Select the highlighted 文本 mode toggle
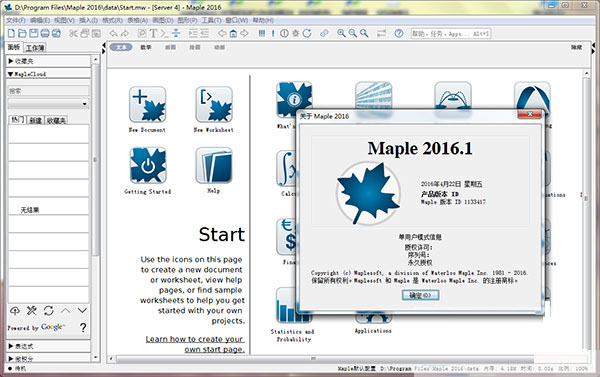Screen dimensions: 600x377 (121, 47)
